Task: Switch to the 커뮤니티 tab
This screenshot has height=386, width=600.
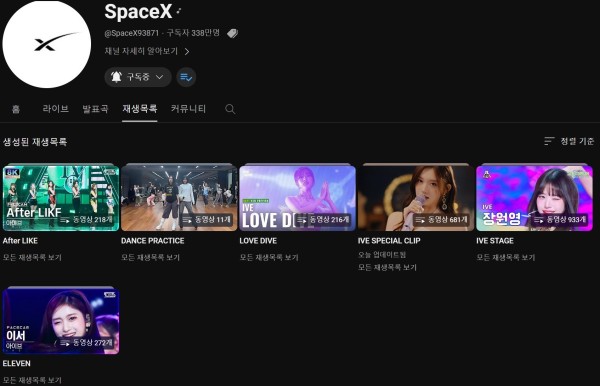Action: coord(188,109)
